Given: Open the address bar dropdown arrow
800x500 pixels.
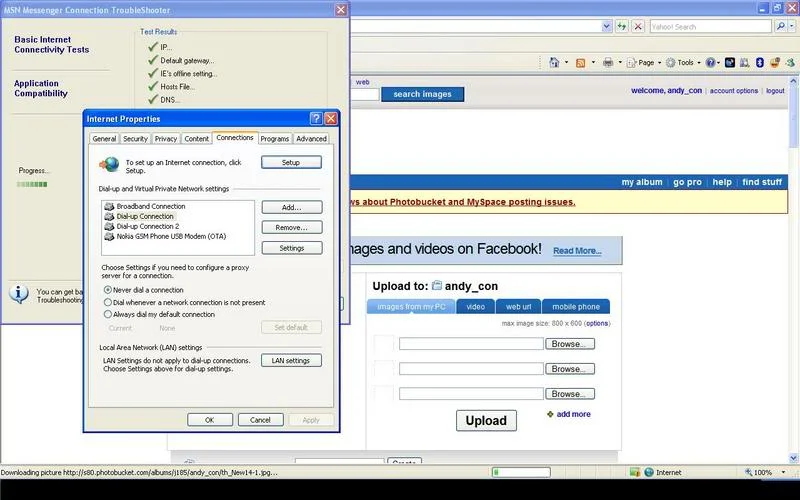Looking at the screenshot, I should 606,27.
